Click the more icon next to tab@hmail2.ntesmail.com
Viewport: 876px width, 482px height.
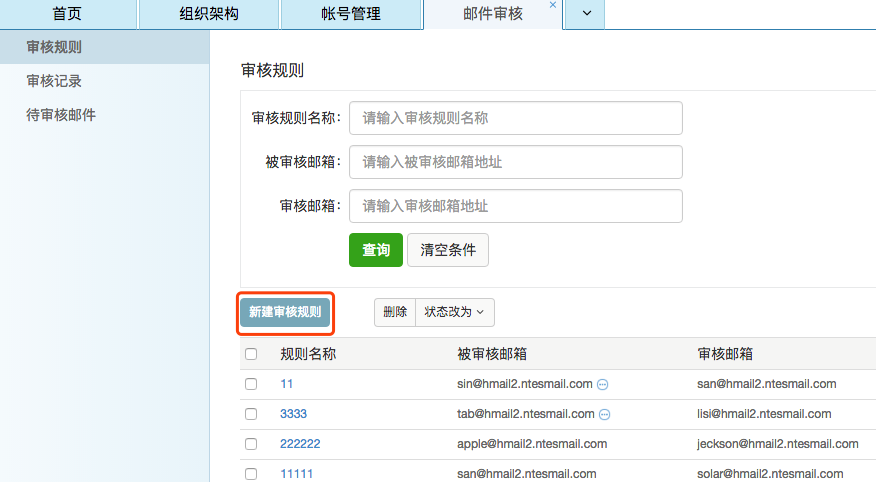pyautogui.click(x=605, y=414)
